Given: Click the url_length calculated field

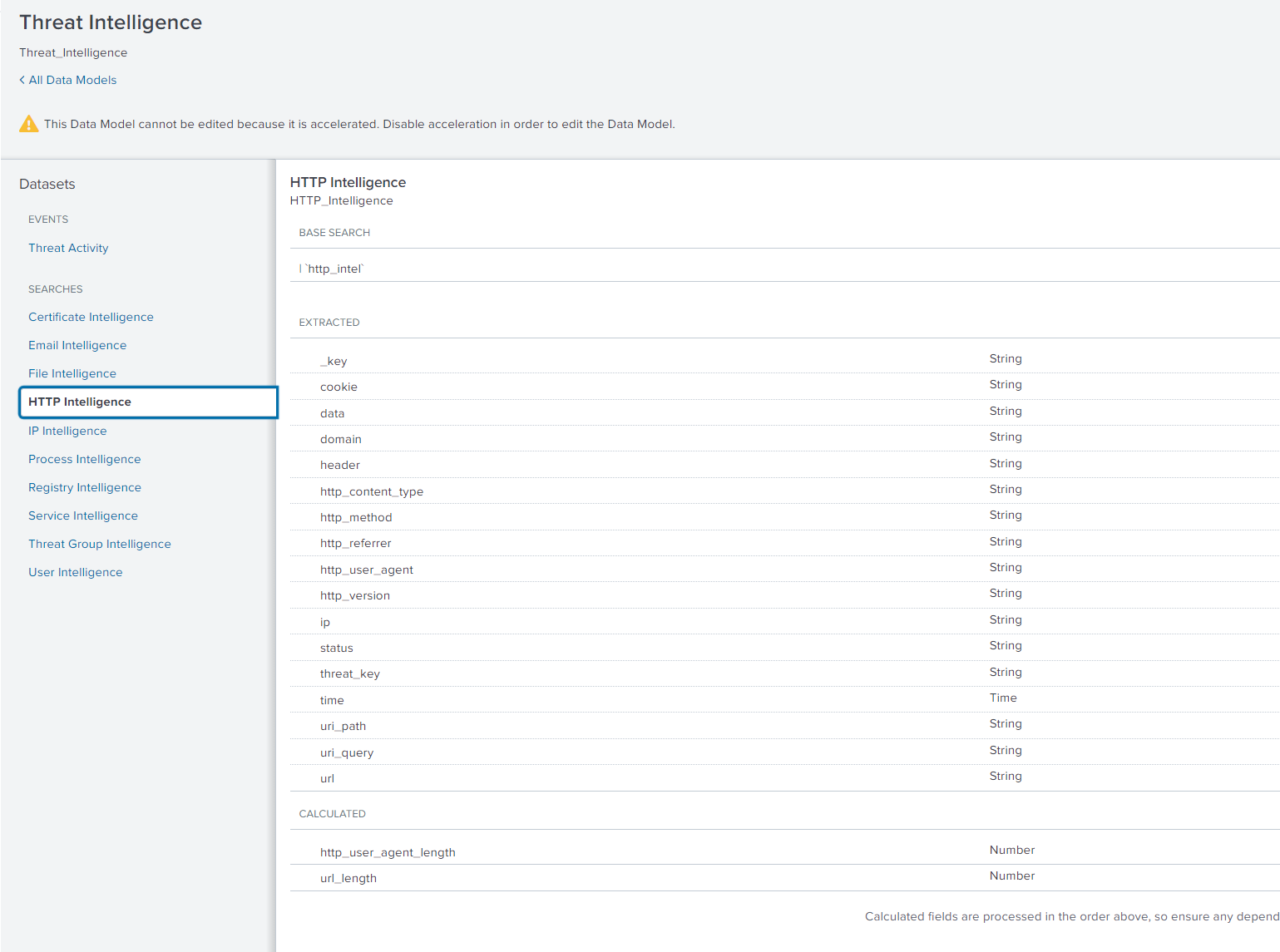Looking at the screenshot, I should 348,878.
